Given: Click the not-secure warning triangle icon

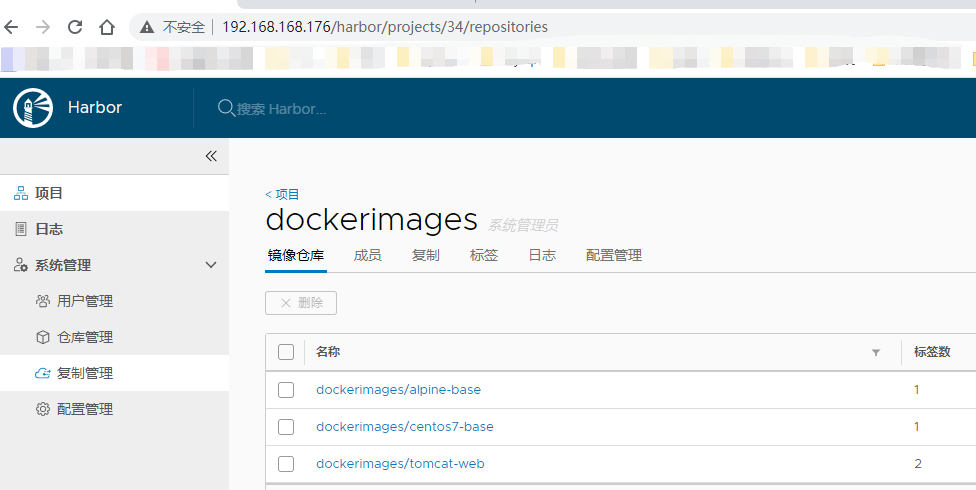Looking at the screenshot, I should coord(147,27).
